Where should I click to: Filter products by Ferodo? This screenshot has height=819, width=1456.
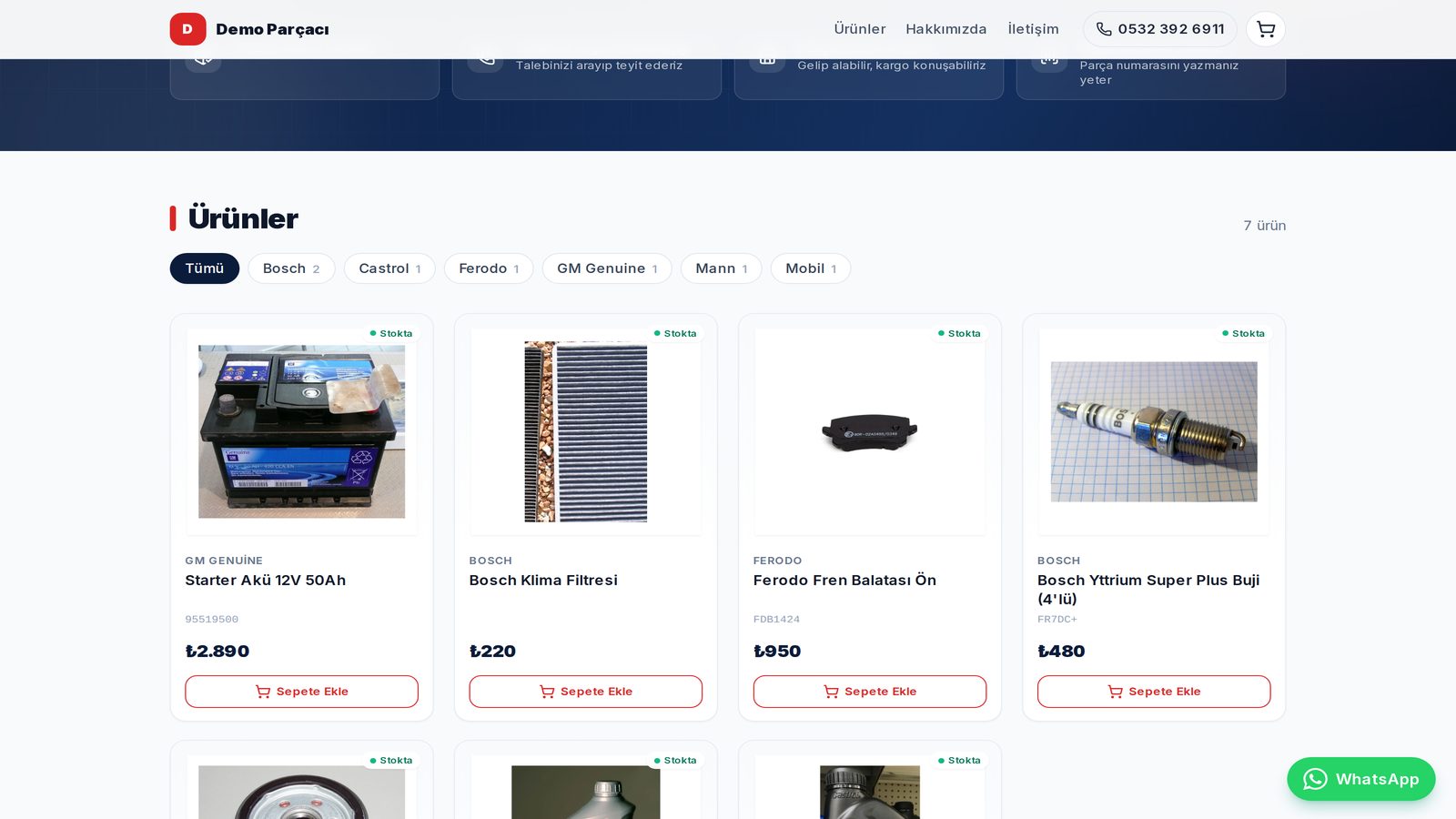pos(489,268)
